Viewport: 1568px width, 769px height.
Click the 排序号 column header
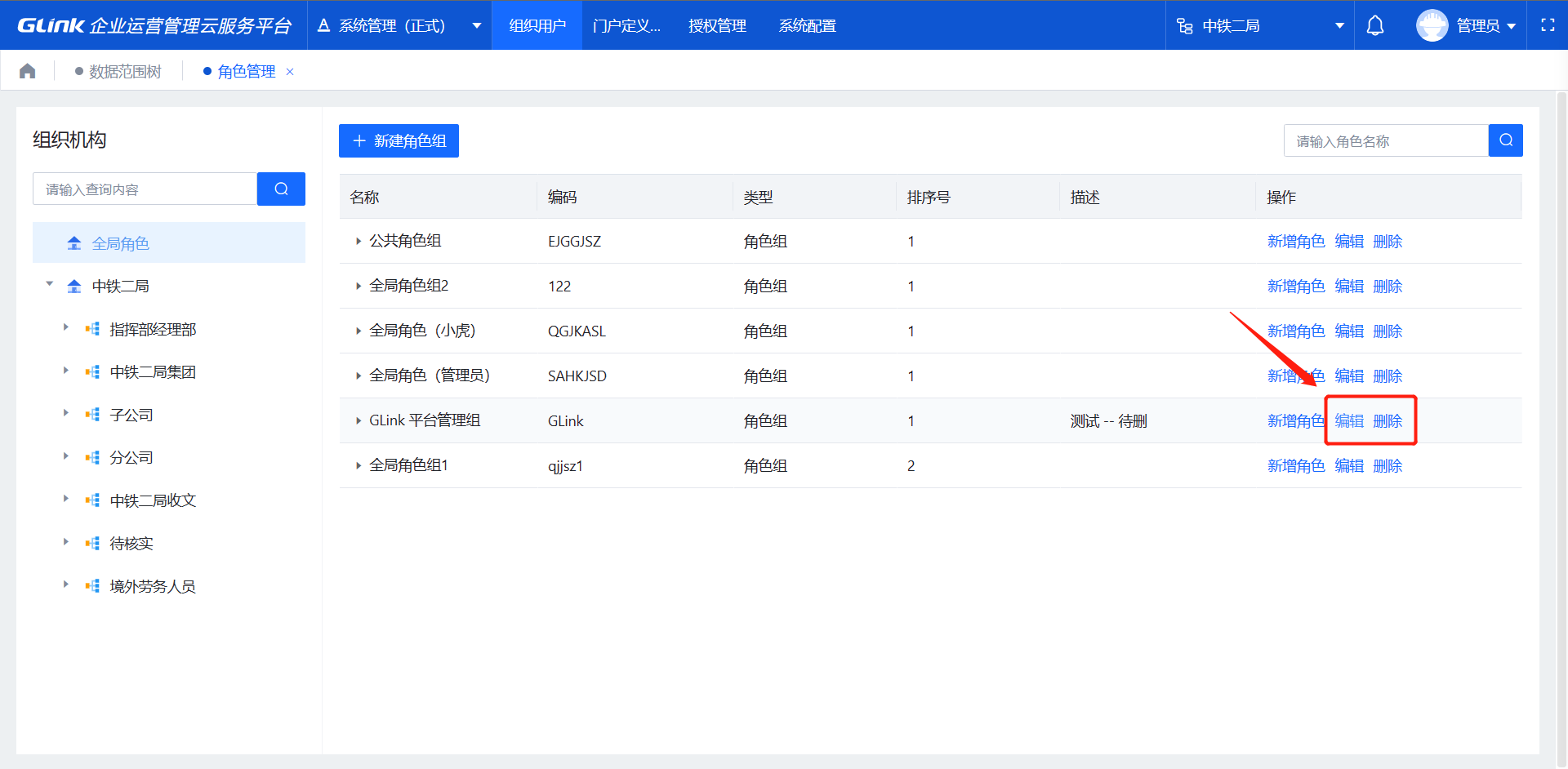tap(929, 197)
